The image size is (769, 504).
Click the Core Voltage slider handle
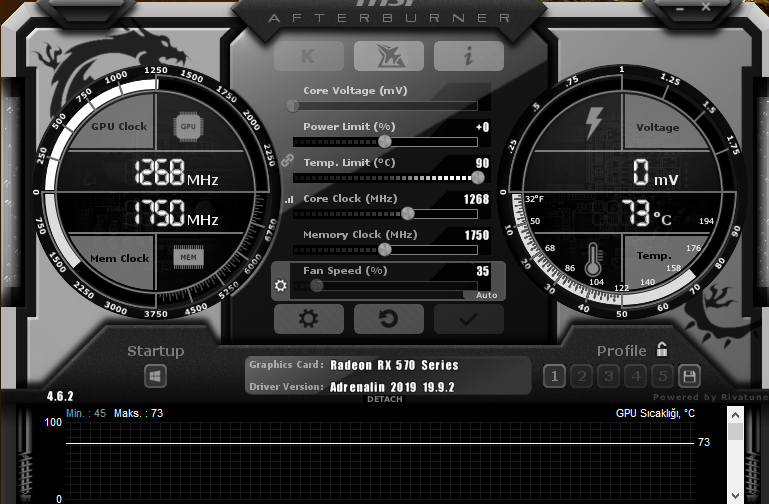[x=293, y=105]
